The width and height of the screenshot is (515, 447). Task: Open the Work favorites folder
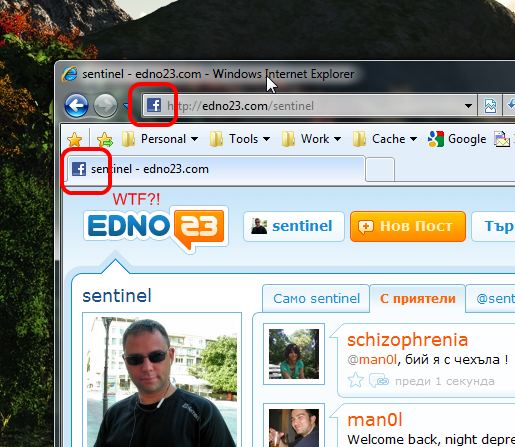(x=311, y=139)
